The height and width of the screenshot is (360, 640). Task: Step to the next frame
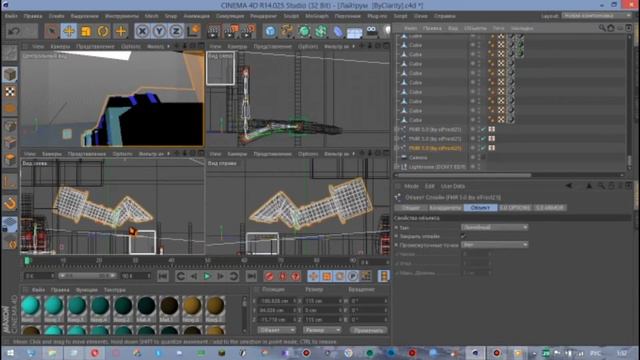click(220, 276)
